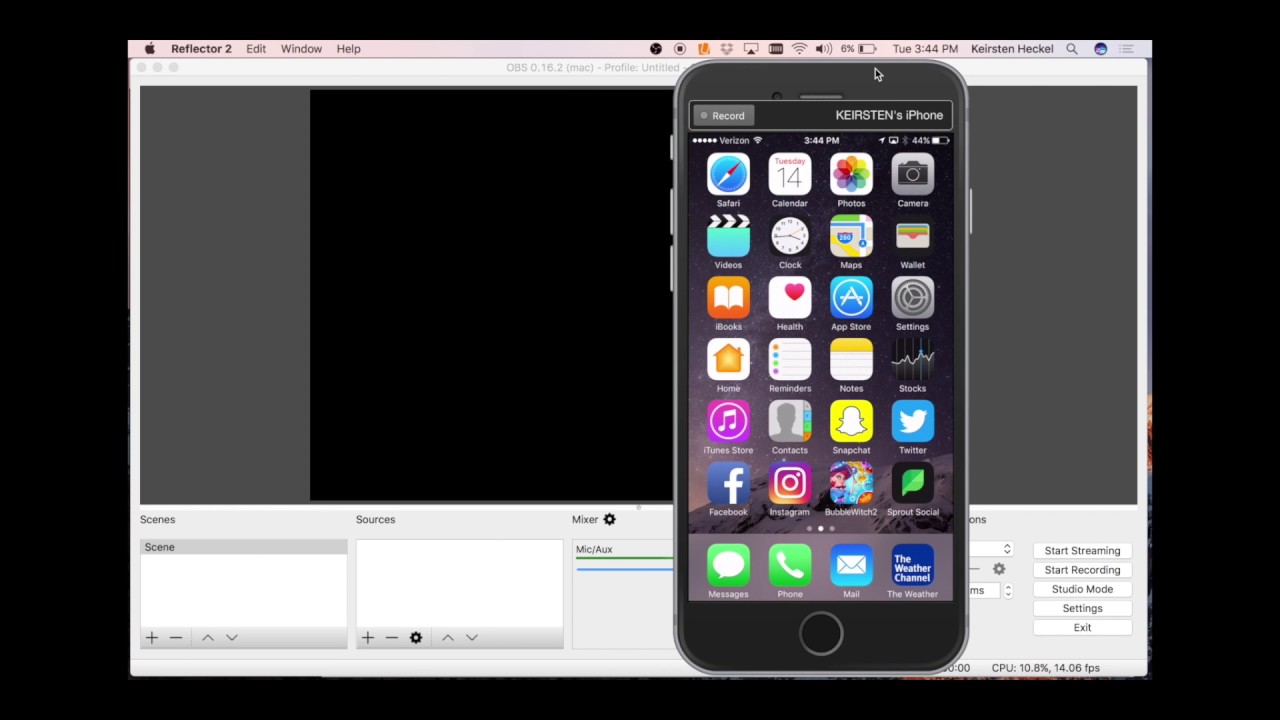Add a new scene with plus button
Screen dimensions: 1280x720
coord(152,638)
